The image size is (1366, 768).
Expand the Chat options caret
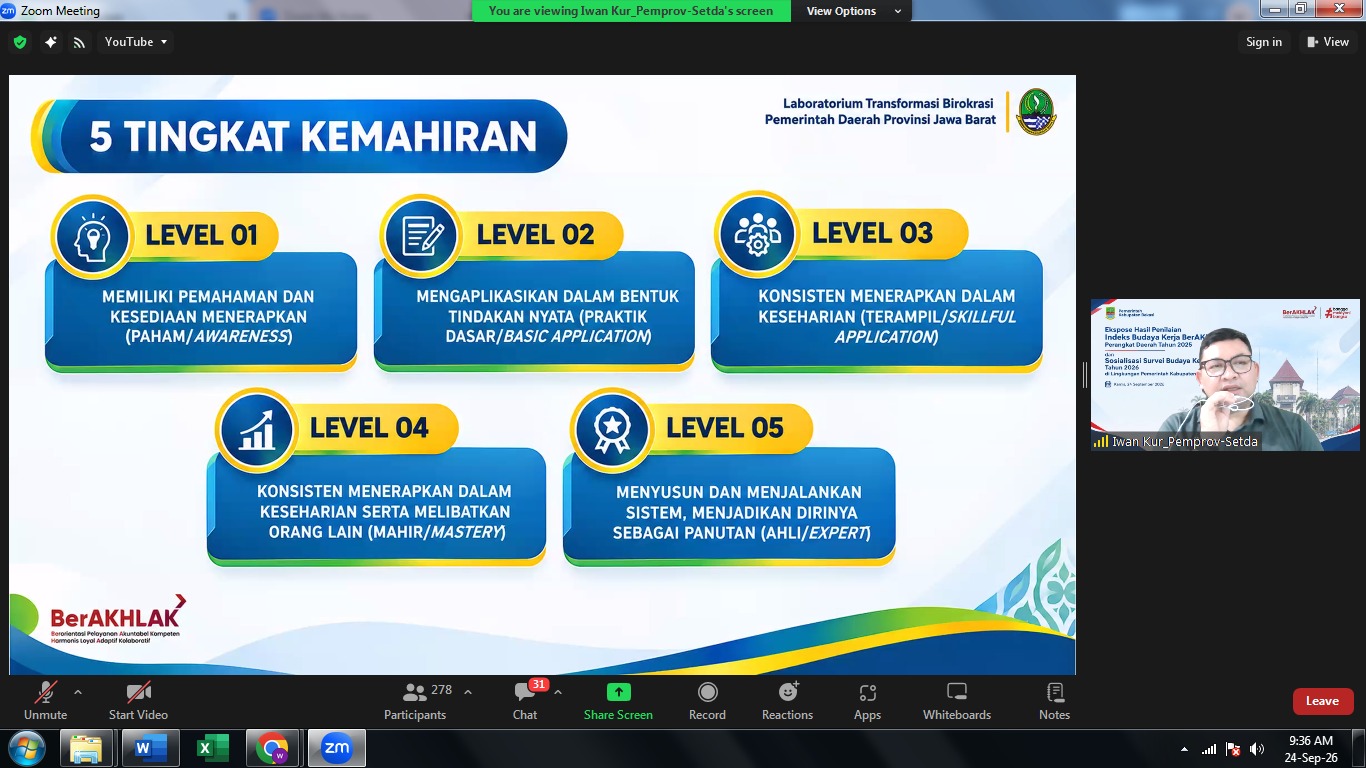pos(558,692)
